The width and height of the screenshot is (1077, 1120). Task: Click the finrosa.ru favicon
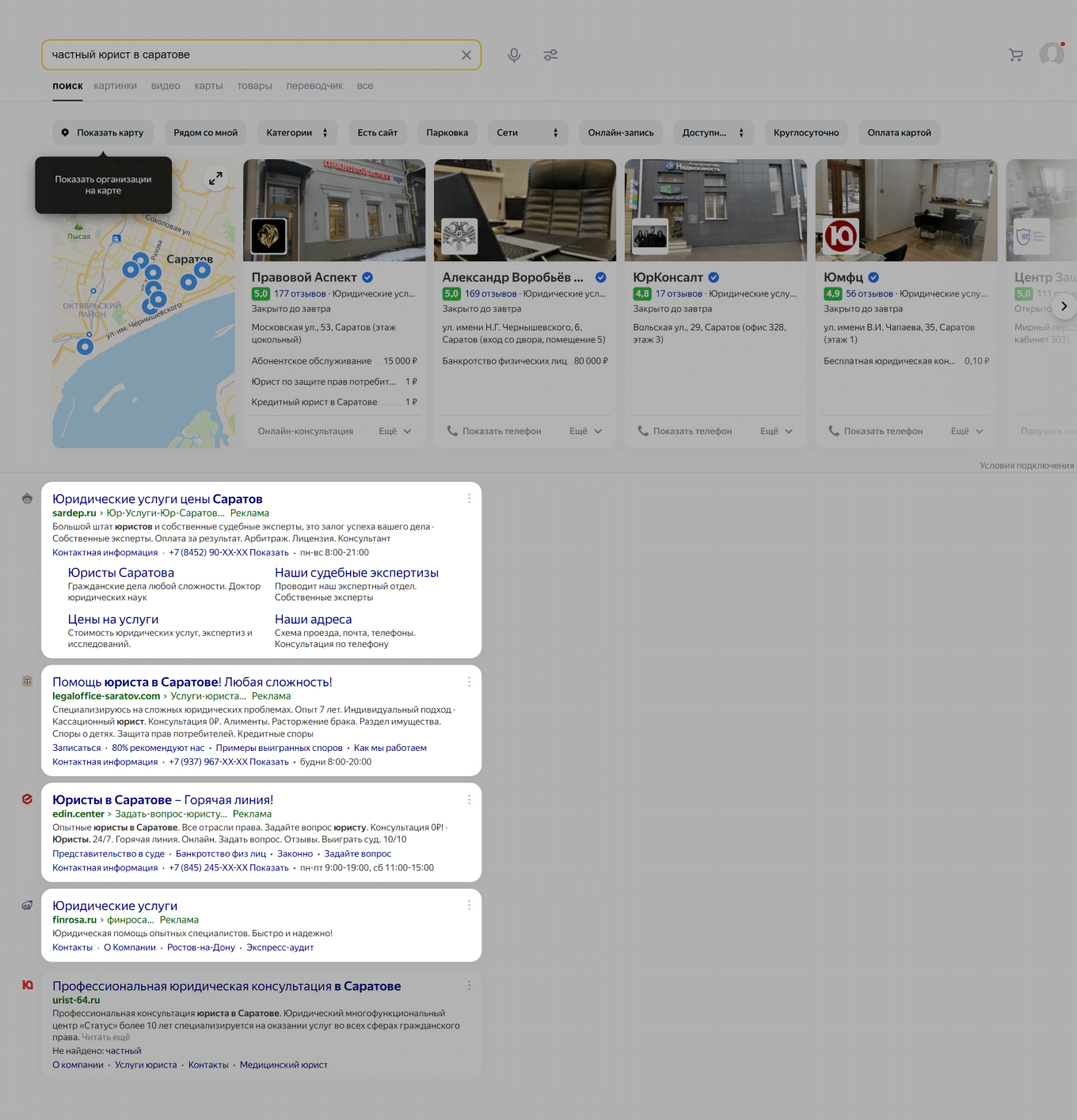(x=27, y=905)
